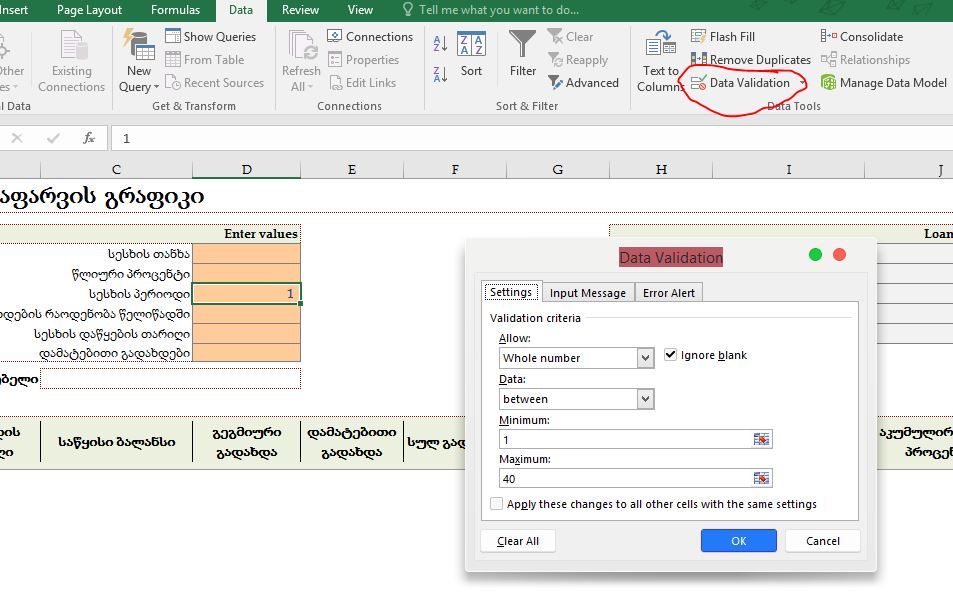953x606 pixels.
Task: Expand the Data Validation ribbon dropdown arrow
Action: (802, 84)
